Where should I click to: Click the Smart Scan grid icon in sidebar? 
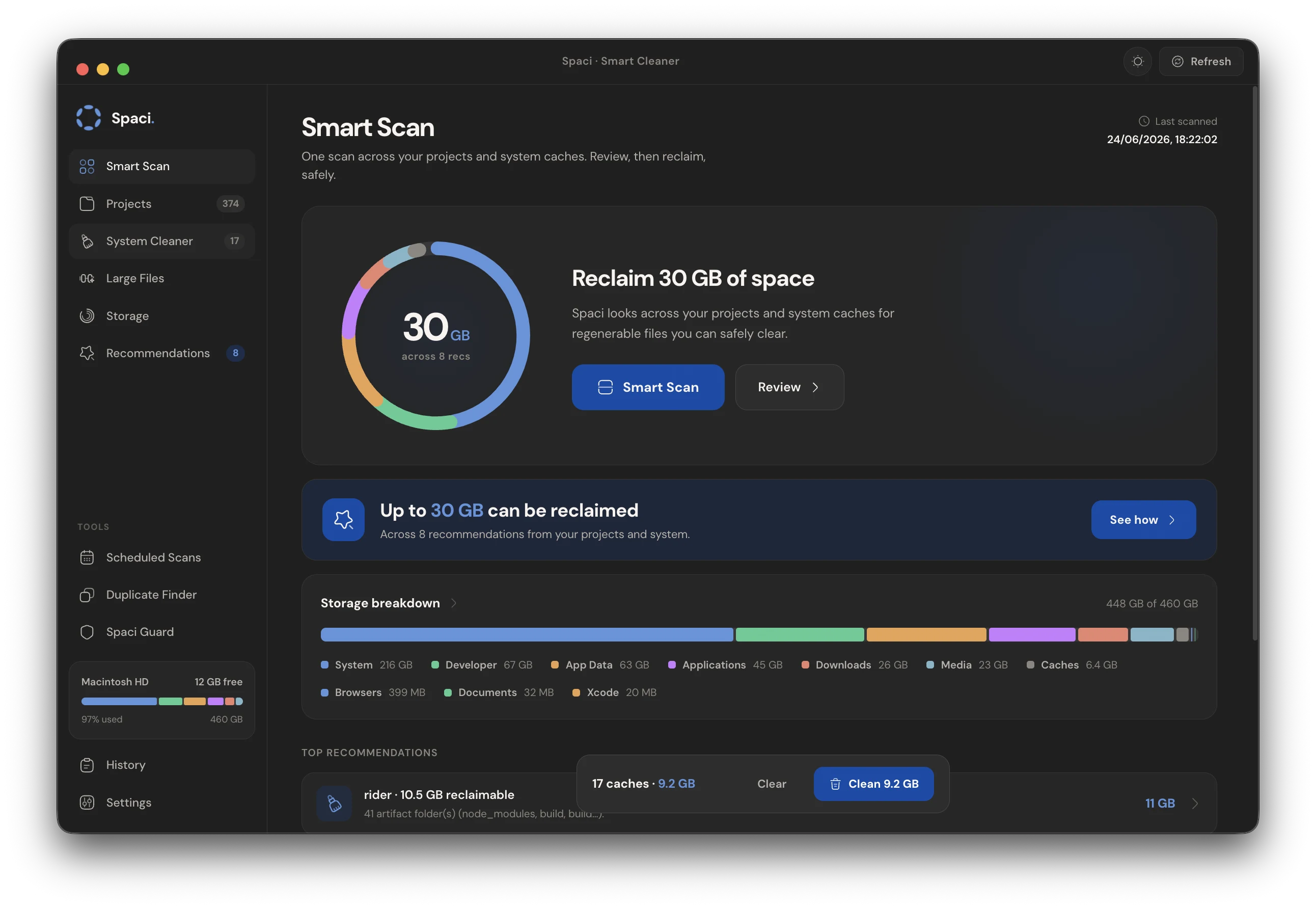87,166
